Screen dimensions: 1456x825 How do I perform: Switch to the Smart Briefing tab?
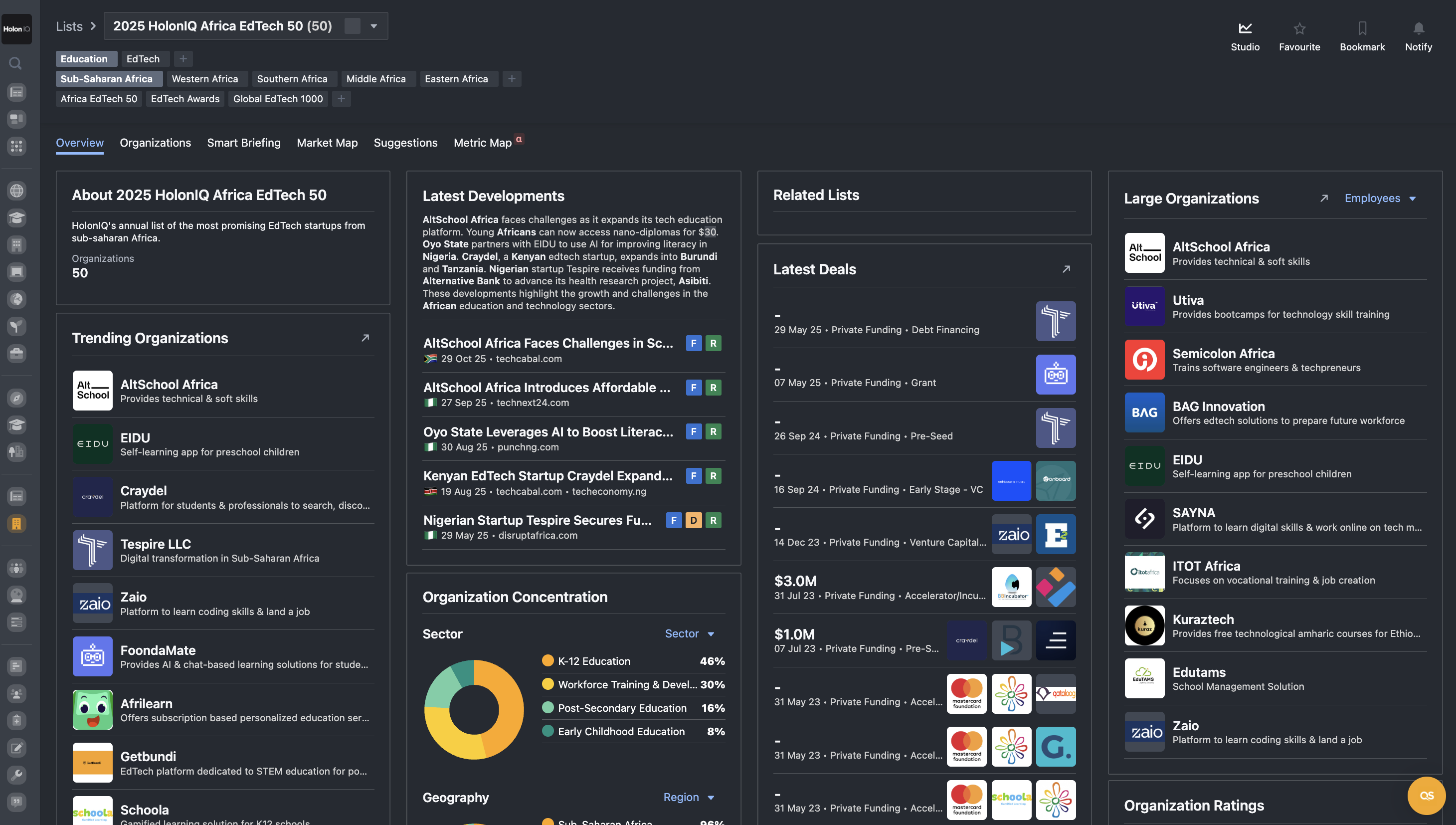pyautogui.click(x=243, y=143)
